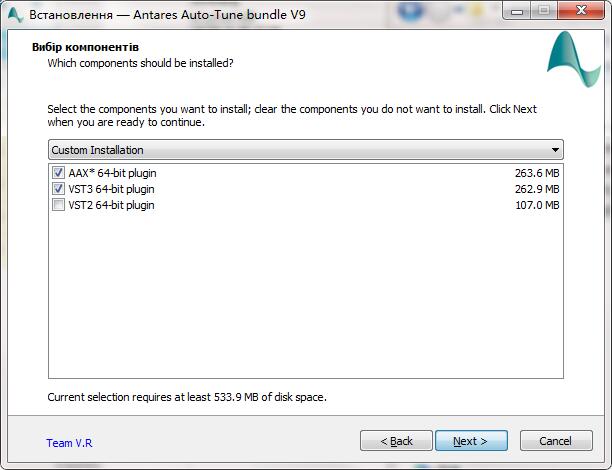This screenshot has height=470, width=612.
Task: Click the 107.0 MB size entry
Action: click(x=537, y=205)
